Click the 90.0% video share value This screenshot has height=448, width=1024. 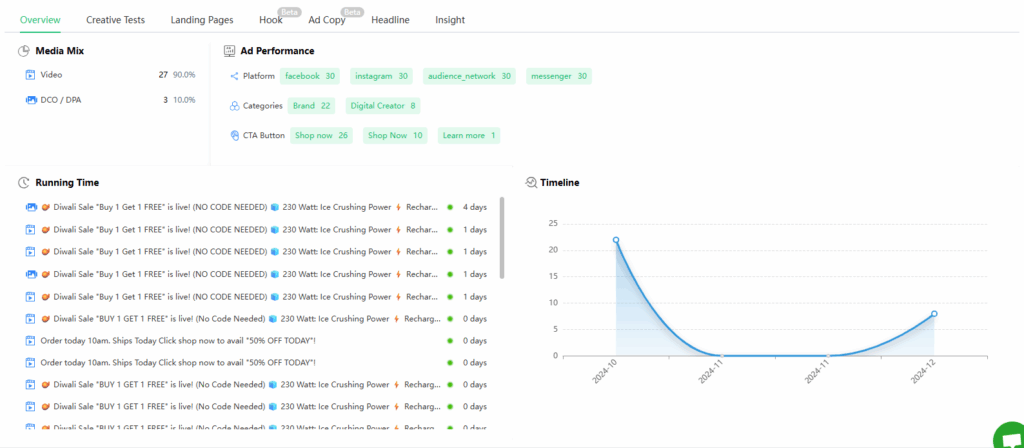pyautogui.click(x=184, y=75)
